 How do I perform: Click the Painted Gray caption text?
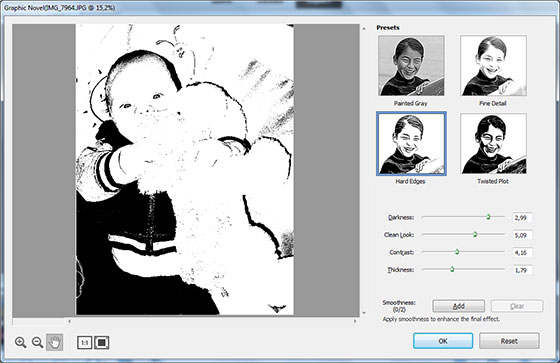(x=411, y=103)
